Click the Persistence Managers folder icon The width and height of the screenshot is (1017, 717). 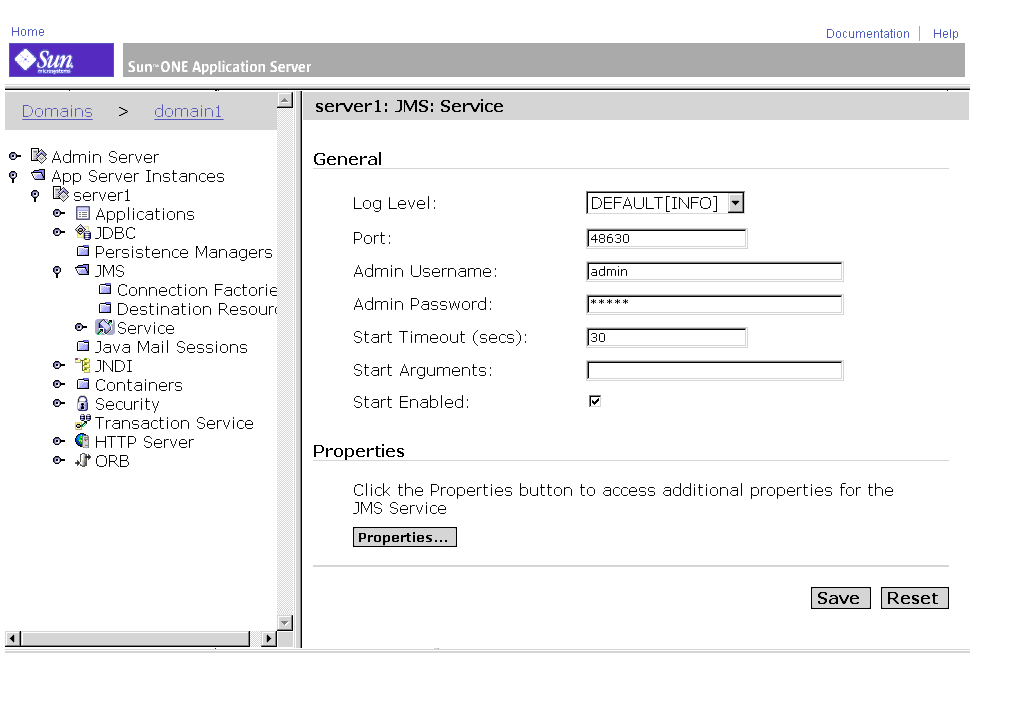point(82,251)
